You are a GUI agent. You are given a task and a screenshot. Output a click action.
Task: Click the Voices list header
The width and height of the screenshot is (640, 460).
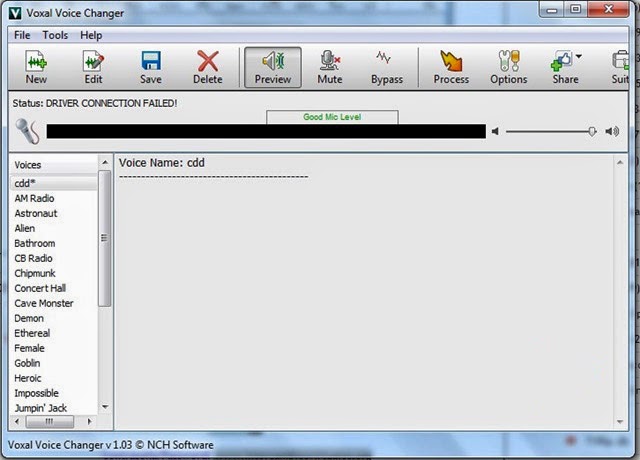pyautogui.click(x=54, y=165)
